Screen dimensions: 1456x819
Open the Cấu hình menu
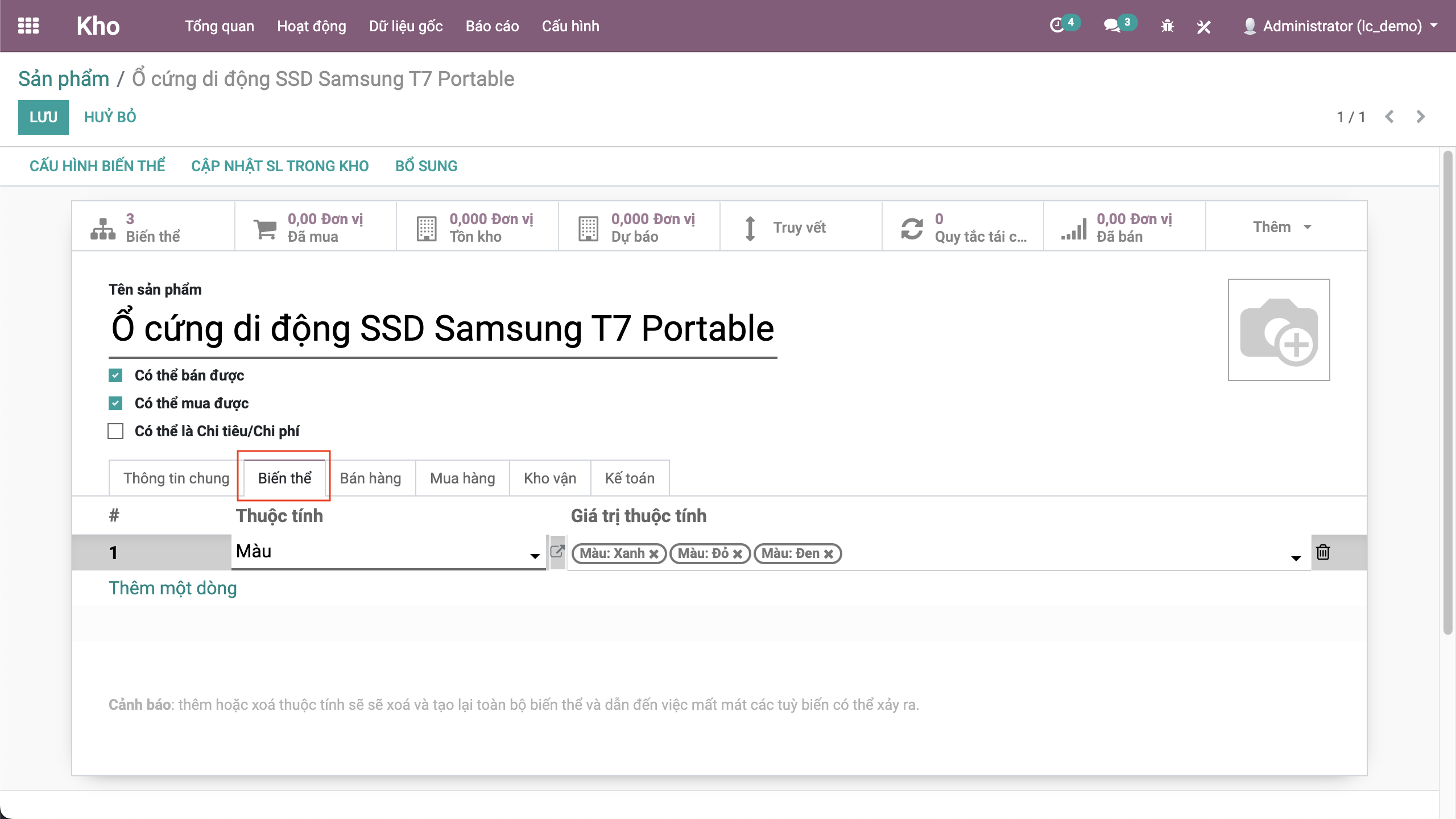(570, 26)
